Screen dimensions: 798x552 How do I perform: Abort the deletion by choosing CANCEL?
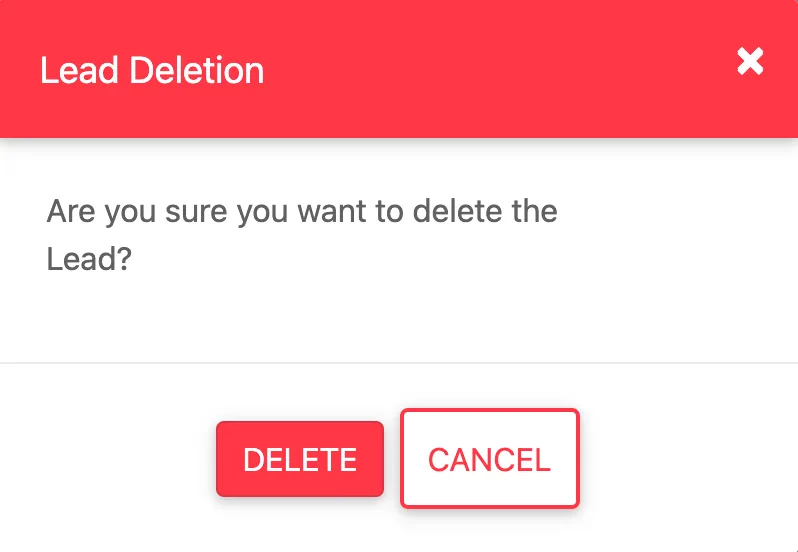point(490,458)
